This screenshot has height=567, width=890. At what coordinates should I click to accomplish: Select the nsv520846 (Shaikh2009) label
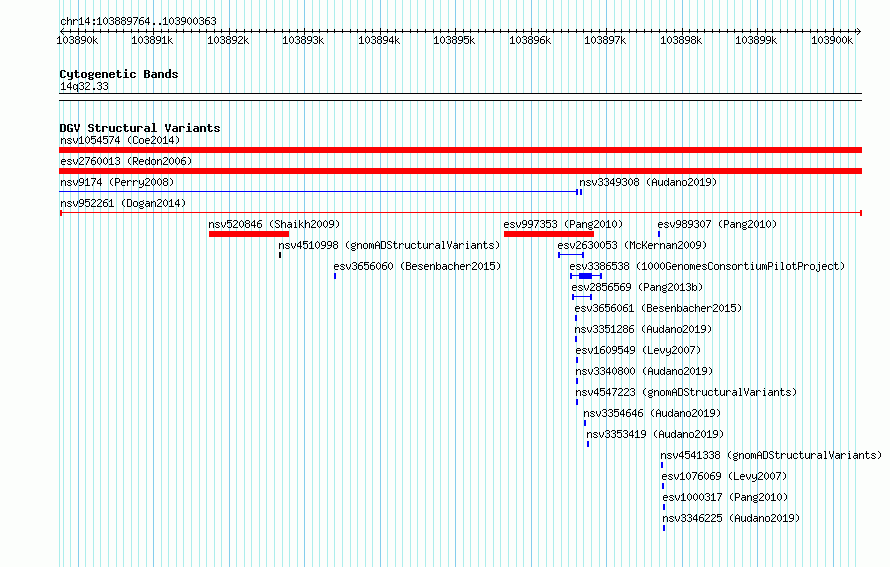pos(274,224)
